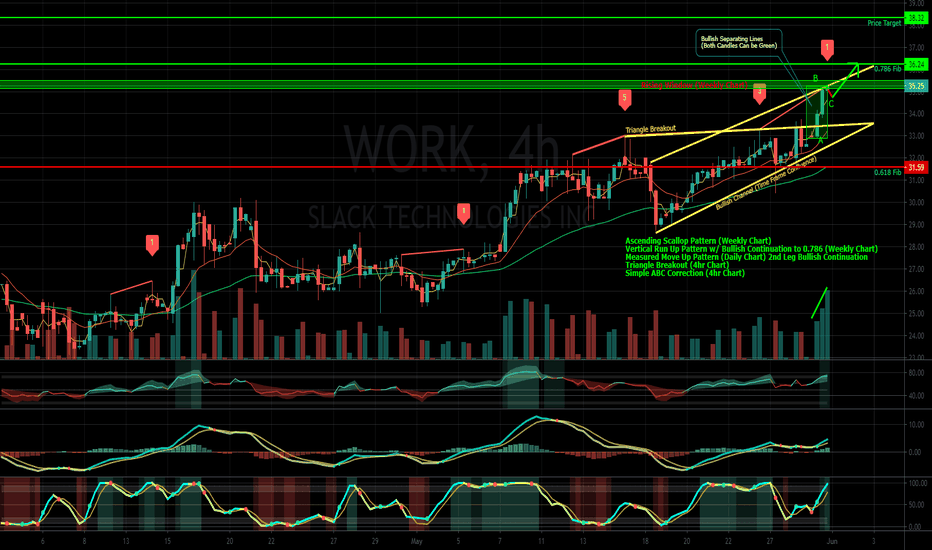Select the 'Measured Move Up Pattern' note line
Image resolution: width=932 pixels, height=550 pixels.
tap(746, 257)
